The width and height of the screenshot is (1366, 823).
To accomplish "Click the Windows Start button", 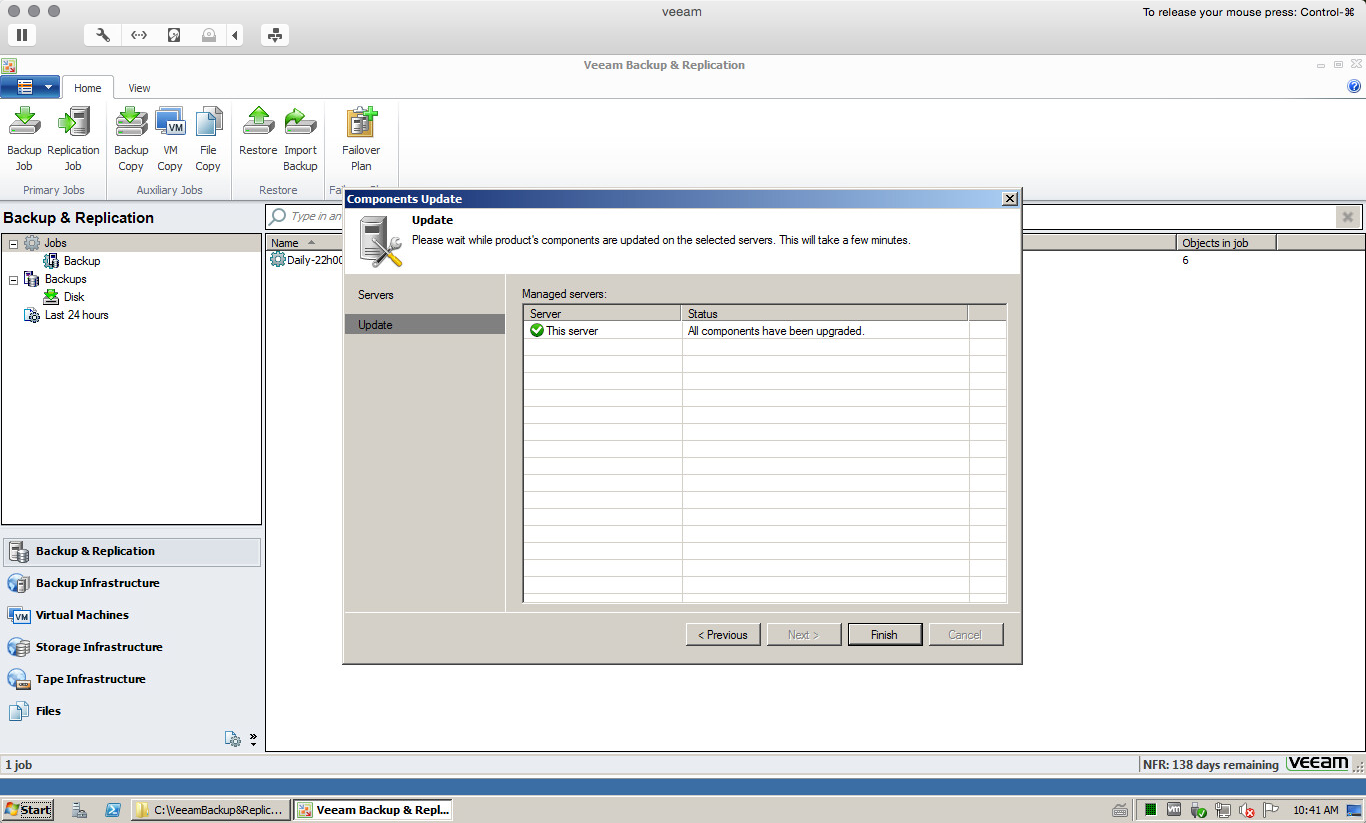I will click(28, 810).
